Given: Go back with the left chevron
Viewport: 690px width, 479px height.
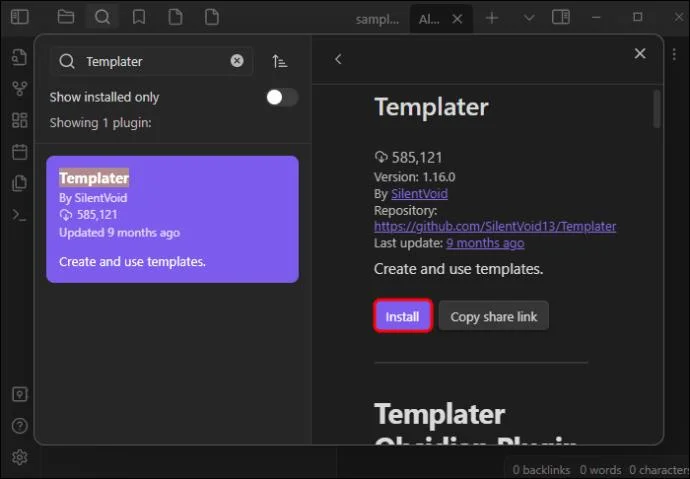Looking at the screenshot, I should pyautogui.click(x=338, y=59).
